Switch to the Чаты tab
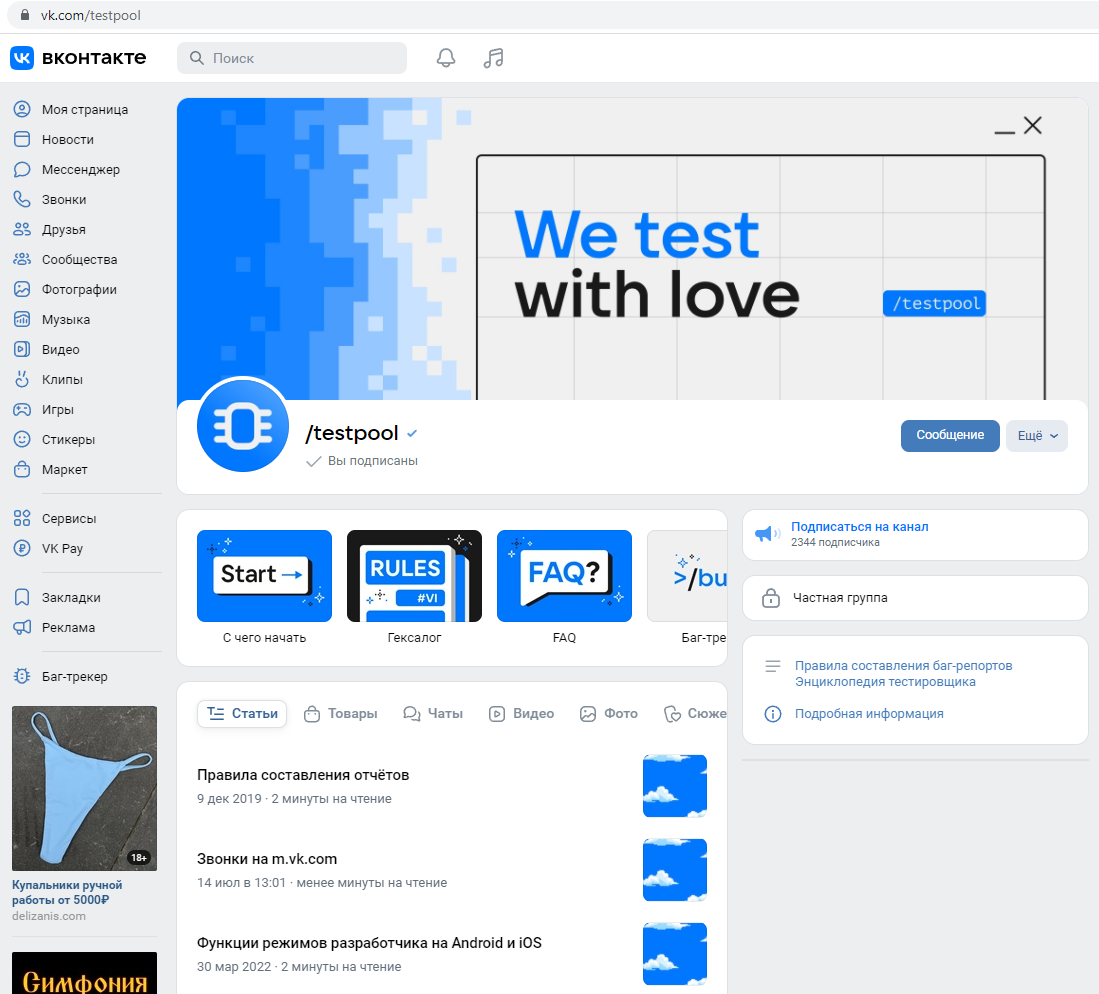The height and width of the screenshot is (994, 1099). [432, 714]
